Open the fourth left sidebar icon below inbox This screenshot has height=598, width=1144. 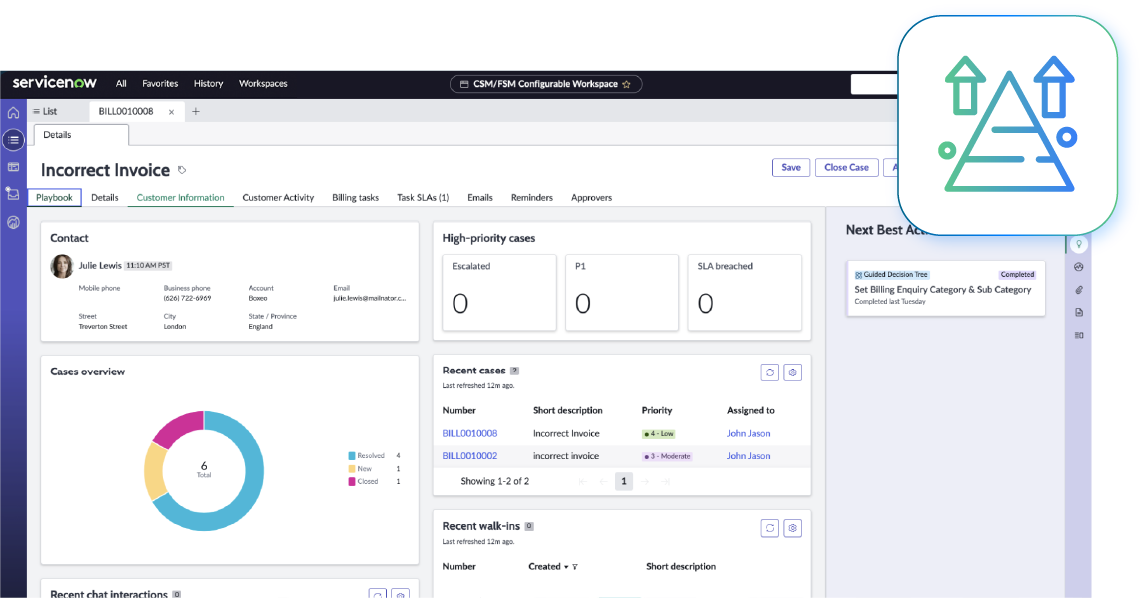click(x=13, y=194)
